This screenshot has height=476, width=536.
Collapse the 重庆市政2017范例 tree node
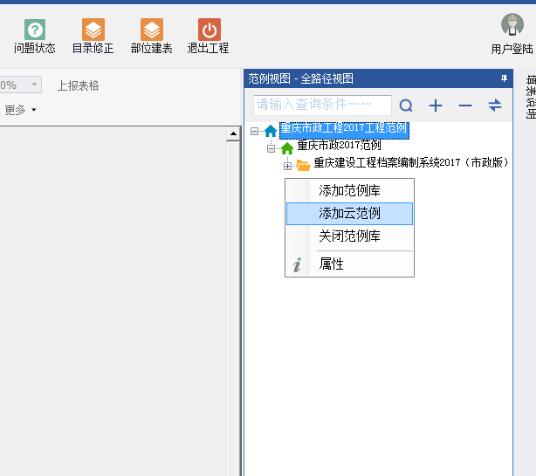pos(271,149)
